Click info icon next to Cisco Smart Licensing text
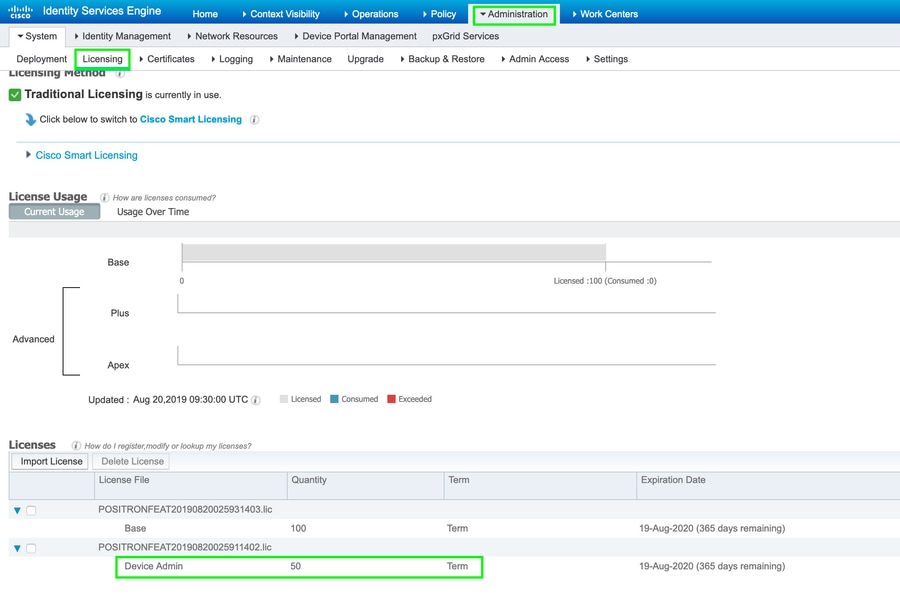900x602 pixels. pyautogui.click(x=254, y=120)
